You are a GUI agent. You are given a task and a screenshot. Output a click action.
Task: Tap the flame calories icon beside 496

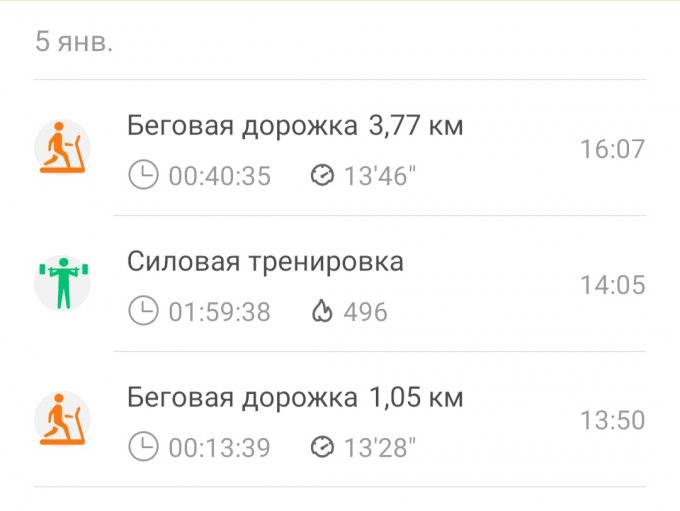[x=322, y=312]
